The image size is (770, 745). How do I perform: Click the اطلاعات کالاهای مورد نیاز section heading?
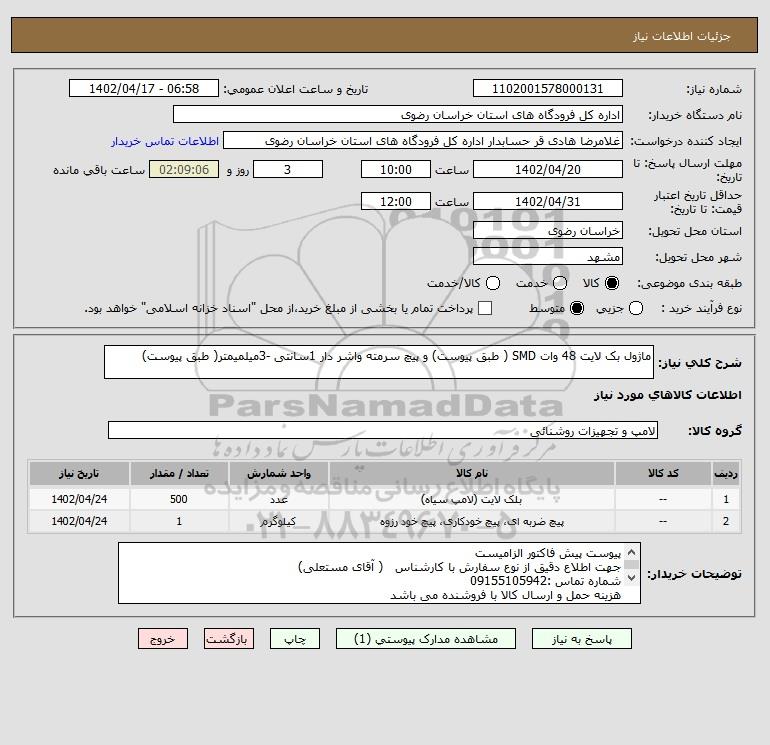click(x=668, y=395)
